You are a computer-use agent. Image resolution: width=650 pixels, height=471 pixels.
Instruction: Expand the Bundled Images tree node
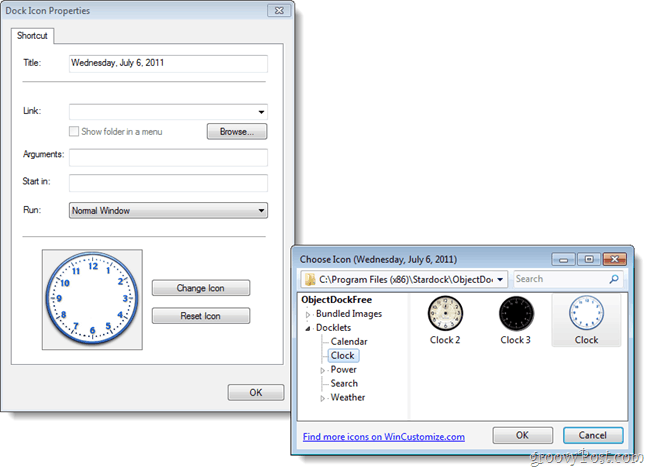[308, 315]
